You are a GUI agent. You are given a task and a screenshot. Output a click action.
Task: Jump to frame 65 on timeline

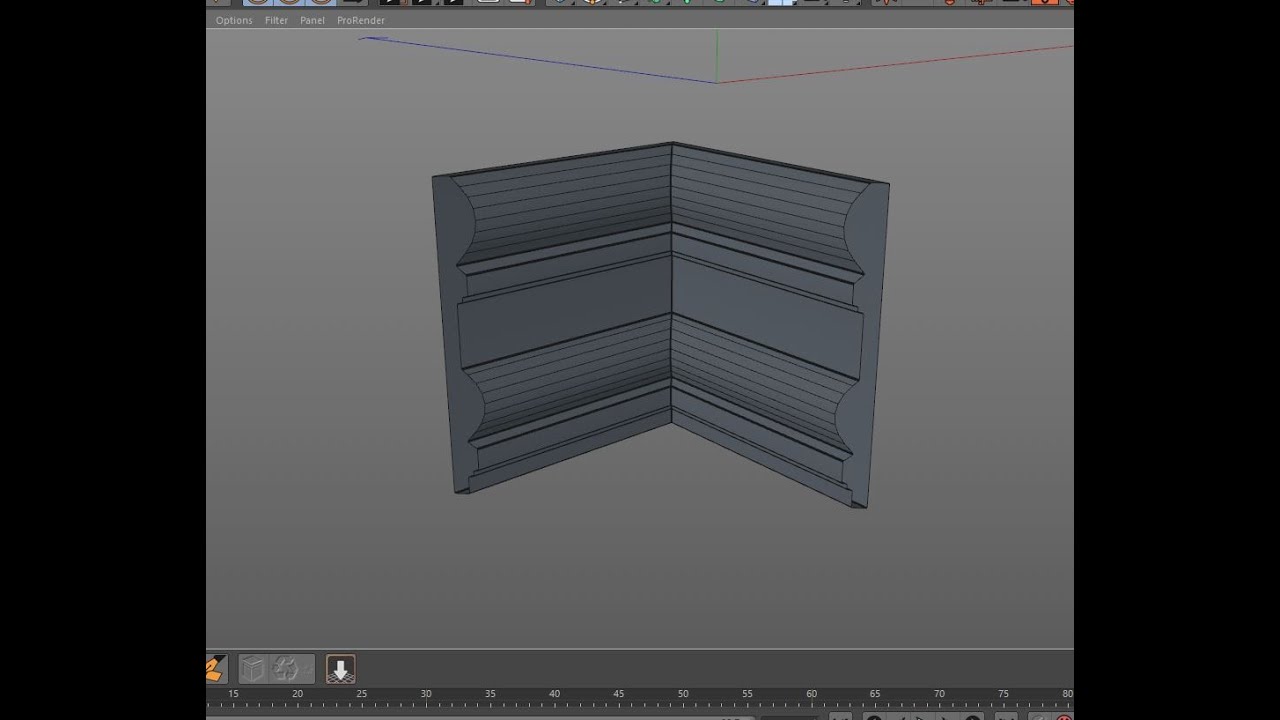tap(875, 694)
